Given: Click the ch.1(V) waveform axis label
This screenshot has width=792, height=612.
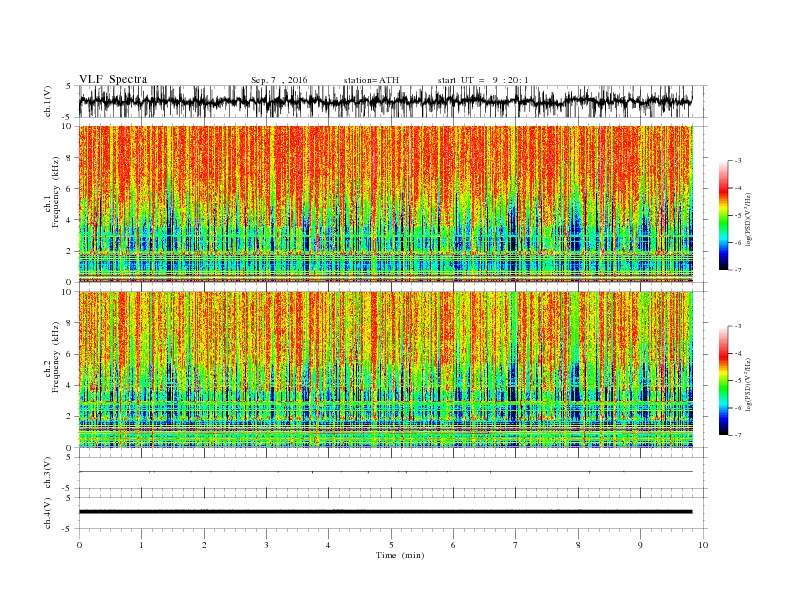Looking at the screenshot, I should [48, 101].
